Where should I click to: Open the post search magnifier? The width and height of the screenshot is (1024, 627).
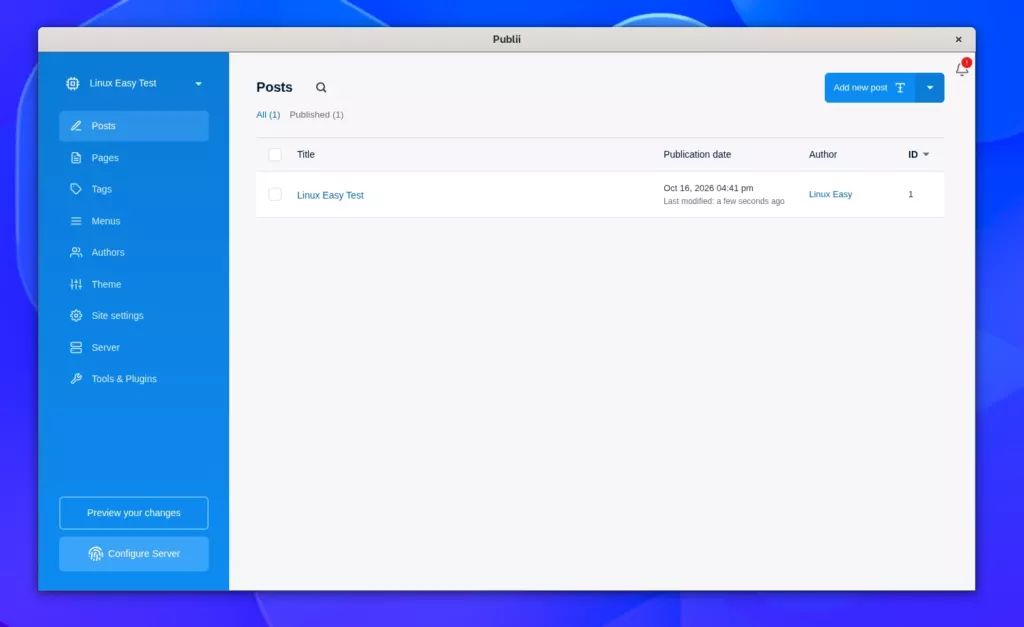321,88
